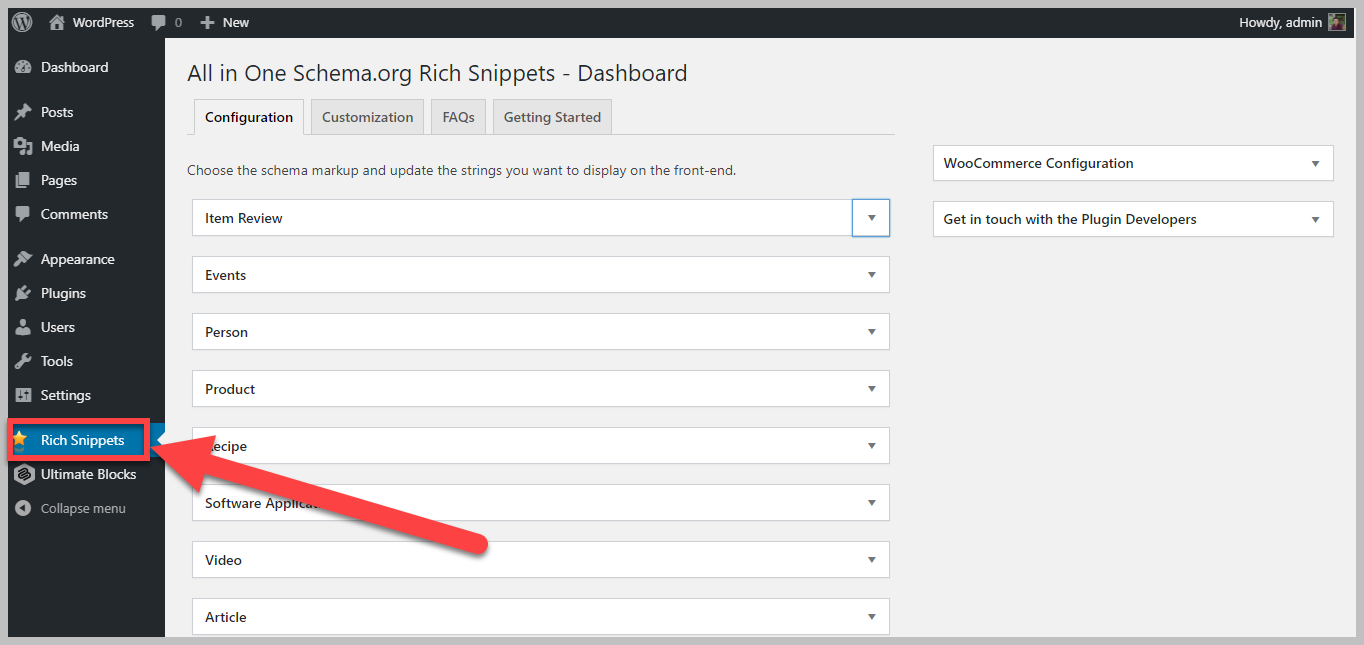
Task: Open Appearance menu item
Action: tap(78, 259)
